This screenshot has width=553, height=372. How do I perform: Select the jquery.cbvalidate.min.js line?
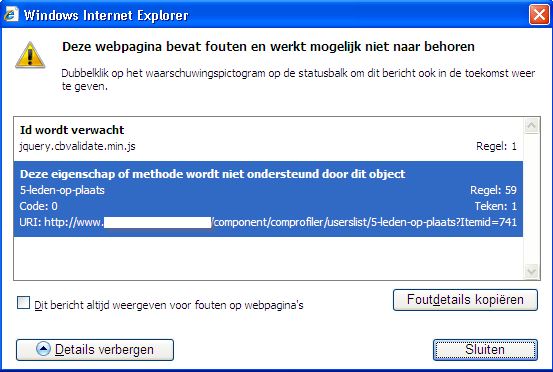(x=77, y=146)
